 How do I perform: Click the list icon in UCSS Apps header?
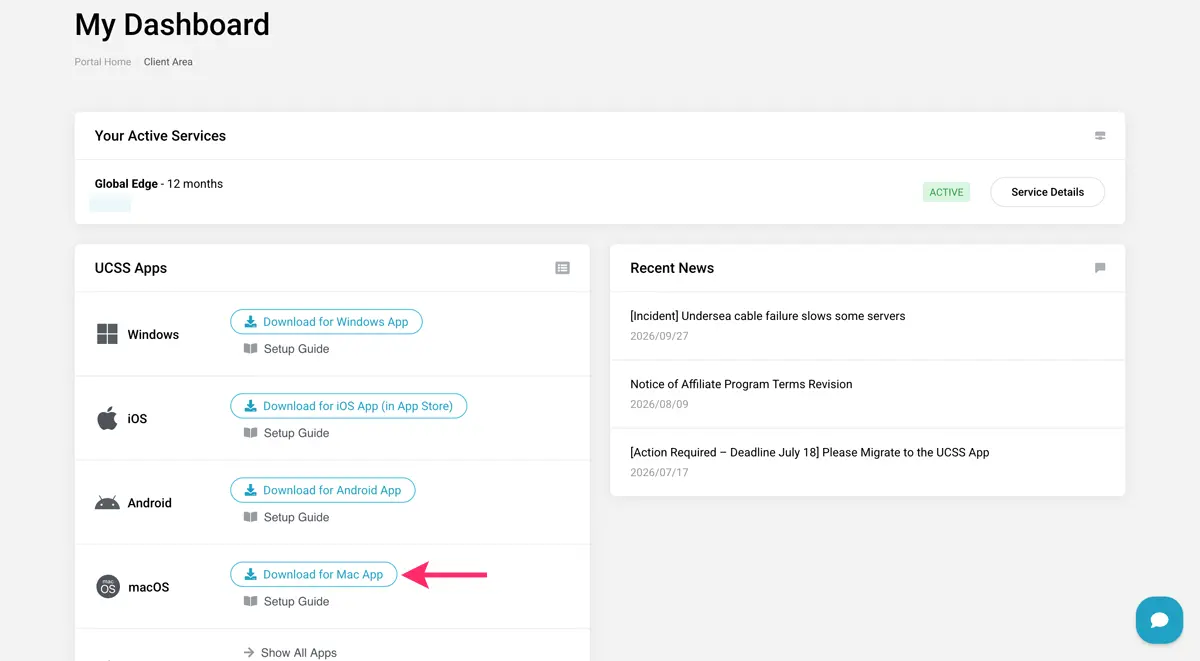(563, 268)
